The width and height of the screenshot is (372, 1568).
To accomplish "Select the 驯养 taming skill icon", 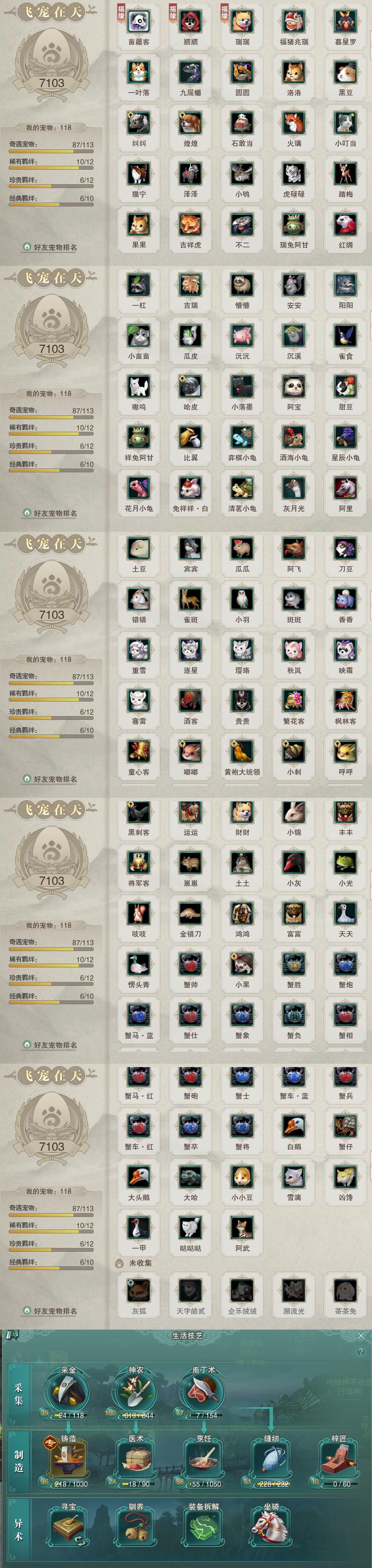I will pos(136,1528).
